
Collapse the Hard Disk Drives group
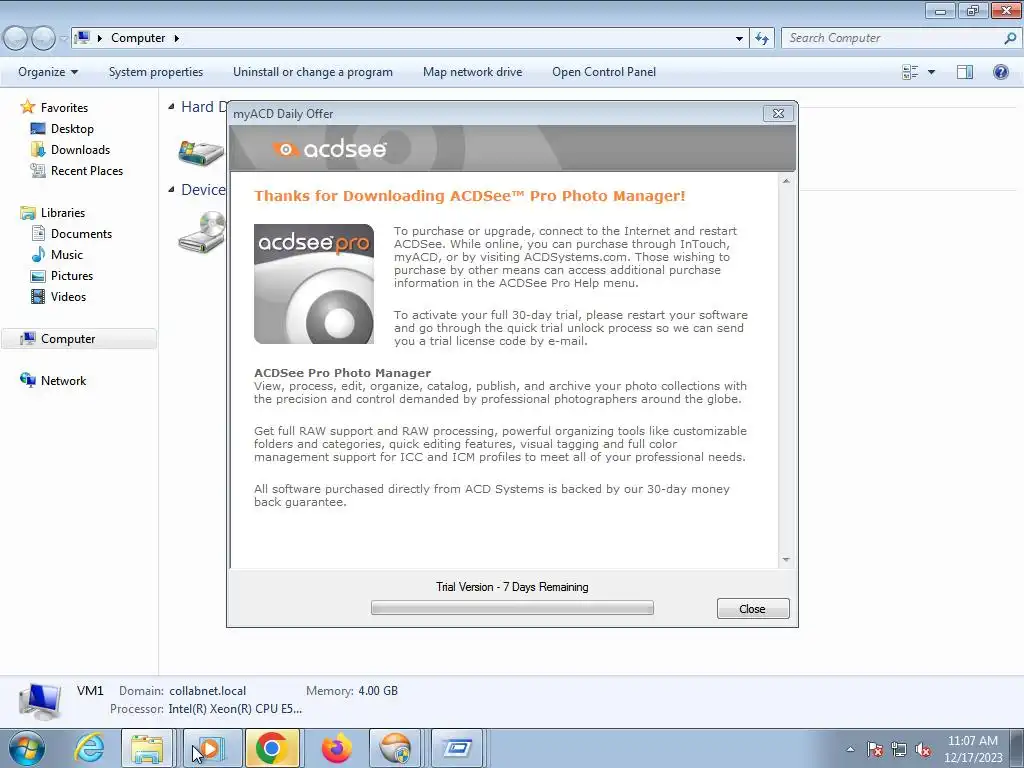171,106
